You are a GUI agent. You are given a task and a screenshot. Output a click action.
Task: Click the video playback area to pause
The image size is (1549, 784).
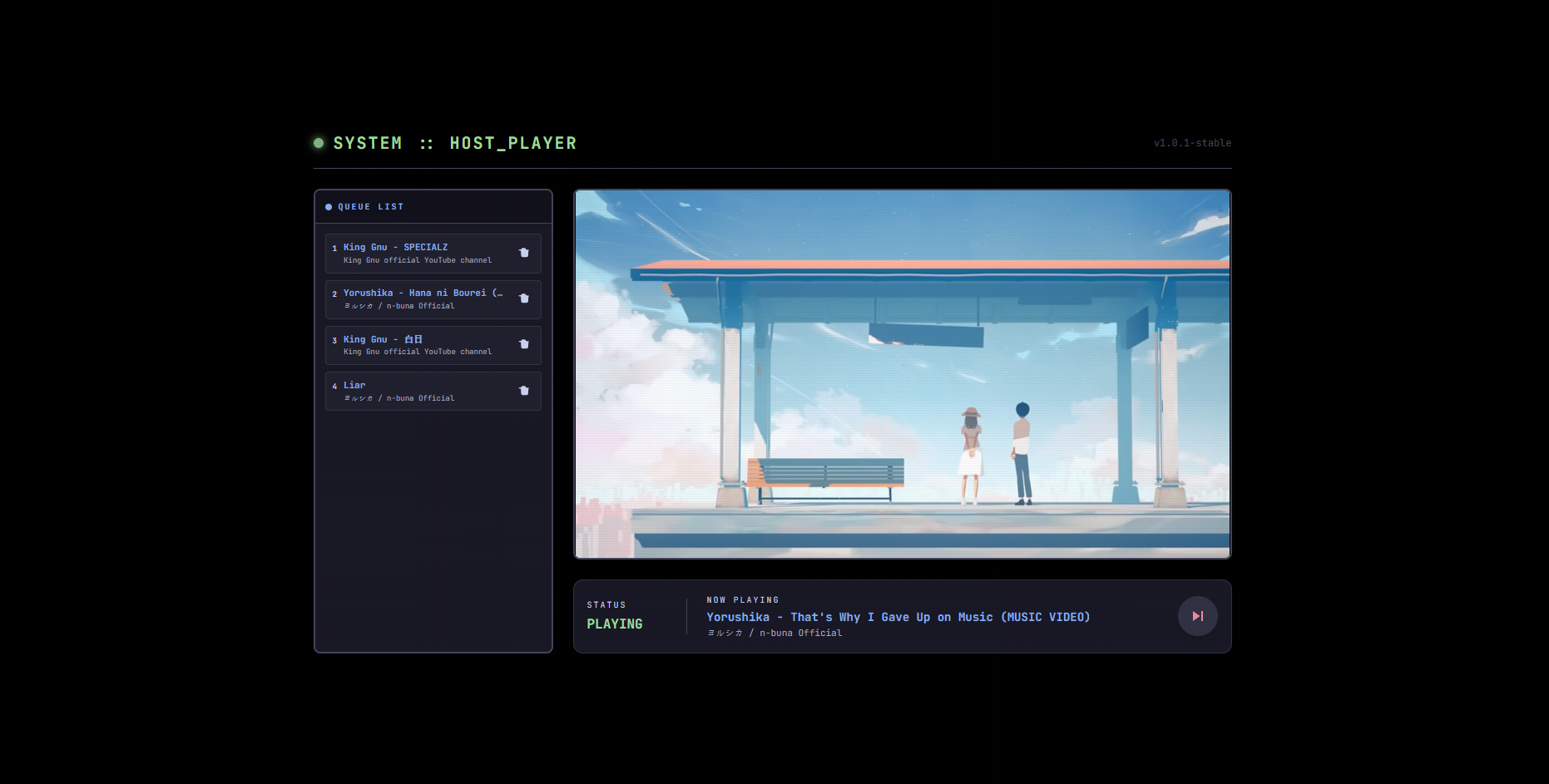click(902, 372)
